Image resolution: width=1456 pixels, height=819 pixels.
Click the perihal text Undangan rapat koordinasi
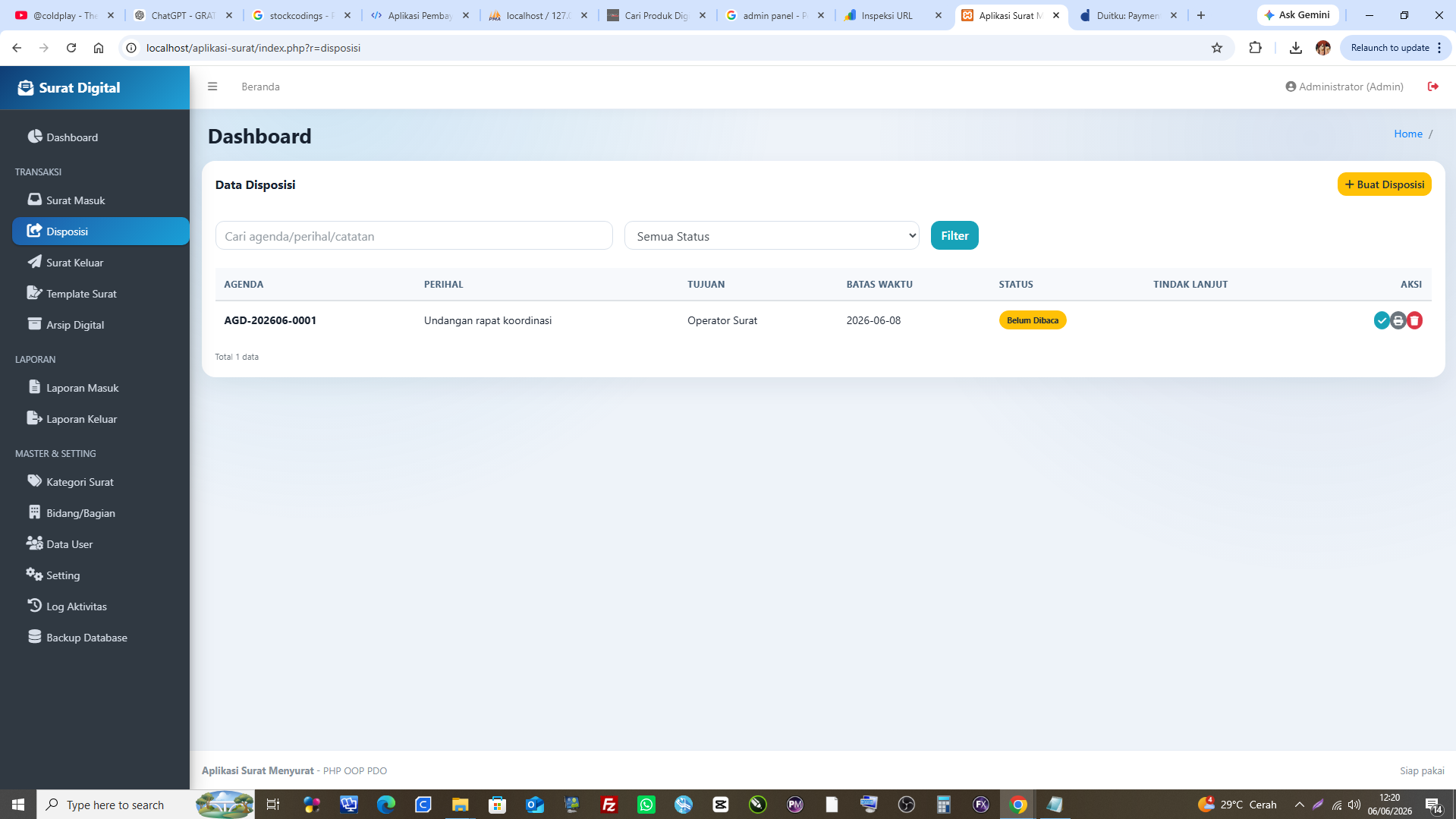[488, 320]
